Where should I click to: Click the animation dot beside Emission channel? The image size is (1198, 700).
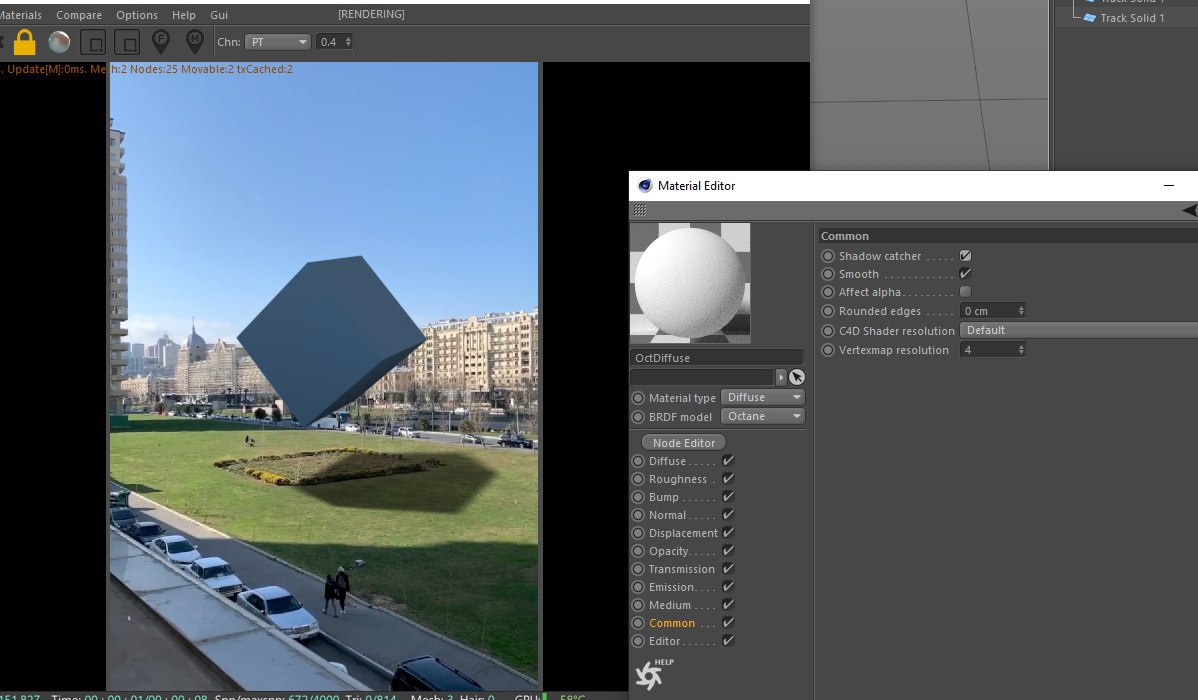638,587
